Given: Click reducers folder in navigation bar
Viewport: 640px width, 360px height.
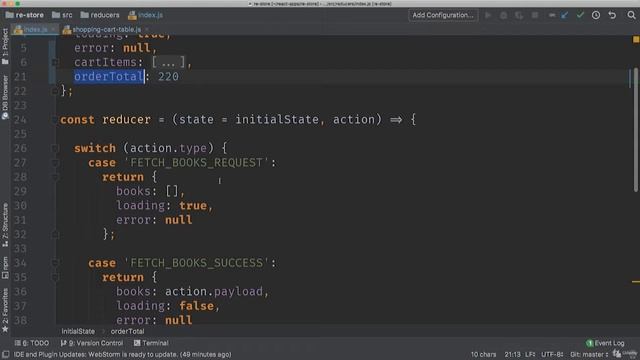Looking at the screenshot, I should pyautogui.click(x=100, y=15).
